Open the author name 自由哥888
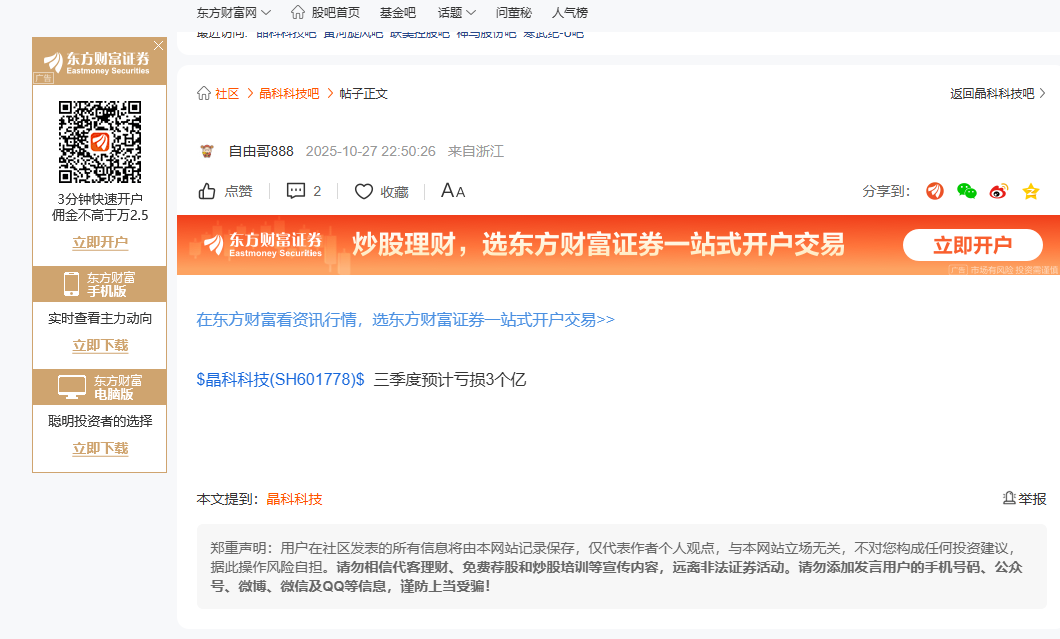 pos(261,151)
